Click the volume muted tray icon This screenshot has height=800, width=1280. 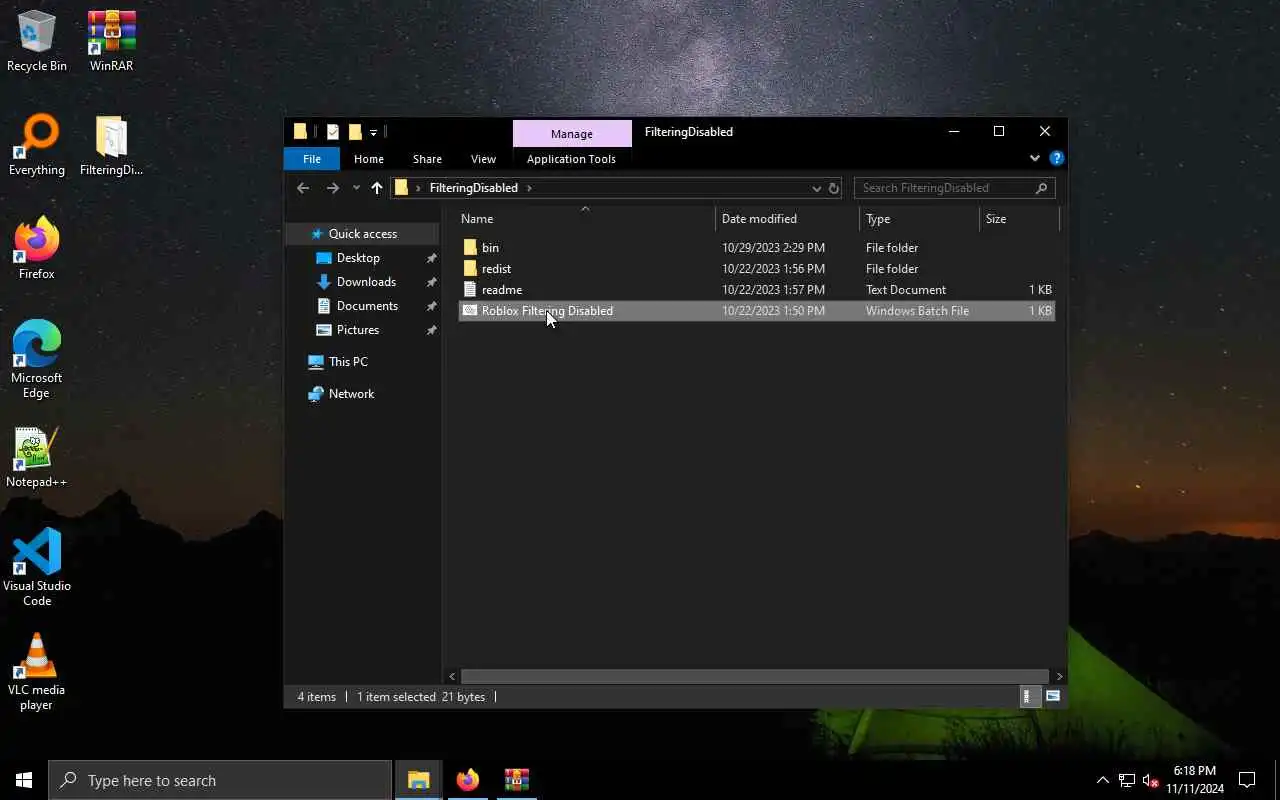point(1151,780)
